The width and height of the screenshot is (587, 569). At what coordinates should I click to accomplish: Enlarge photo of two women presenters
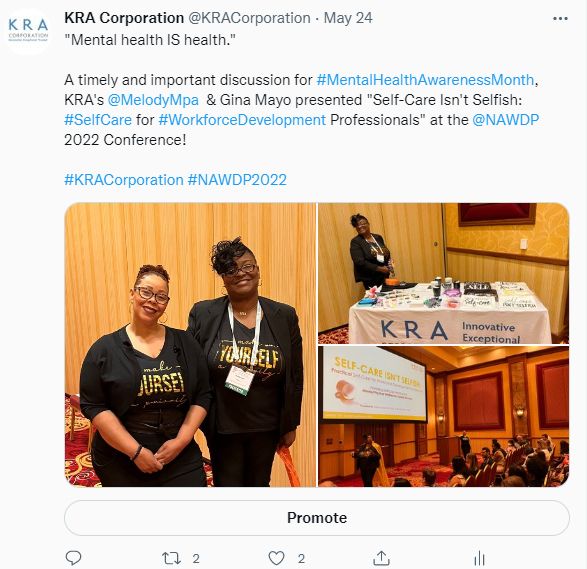[x=190, y=345]
